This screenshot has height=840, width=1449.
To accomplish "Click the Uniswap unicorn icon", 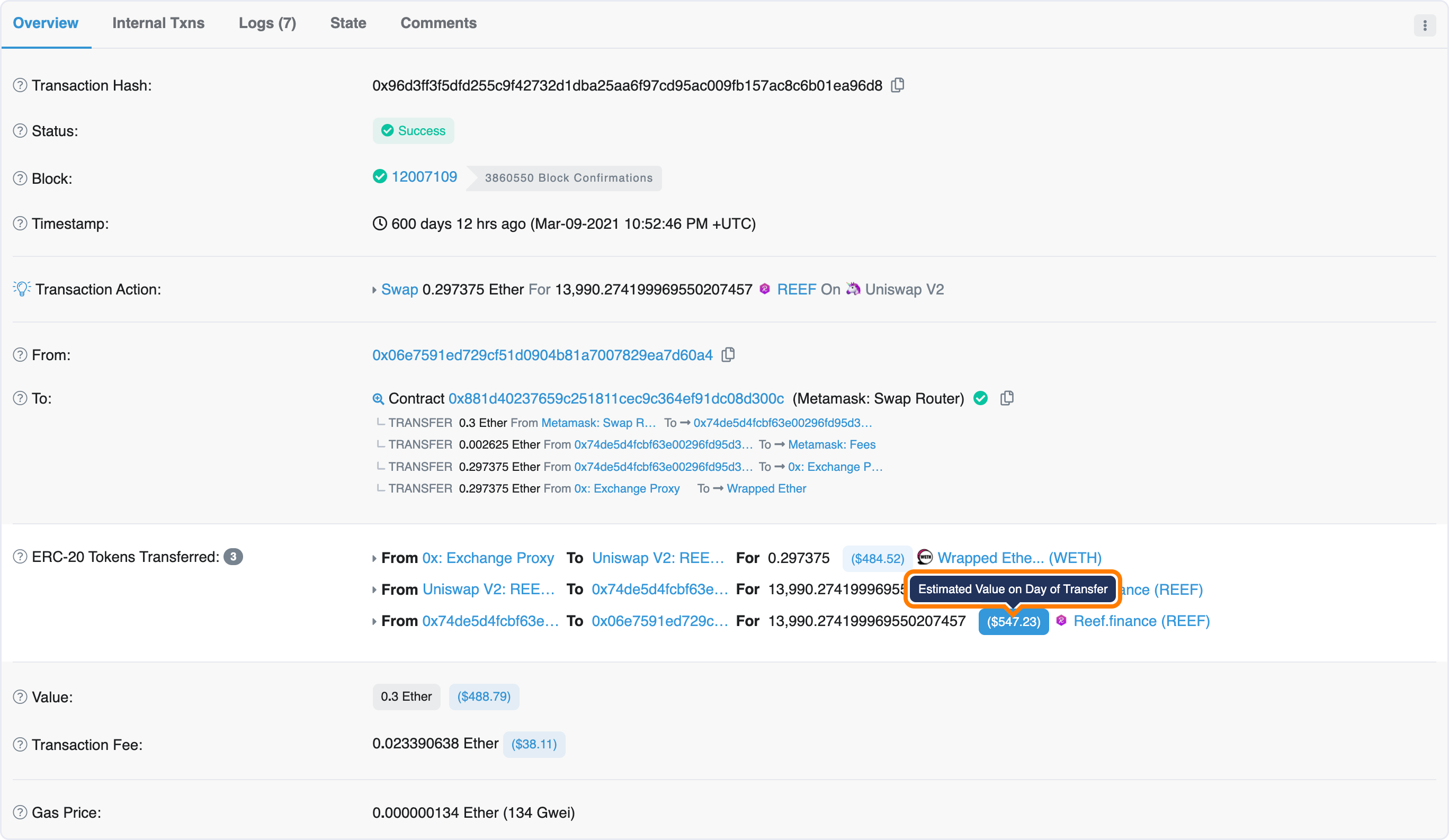I will (853, 289).
